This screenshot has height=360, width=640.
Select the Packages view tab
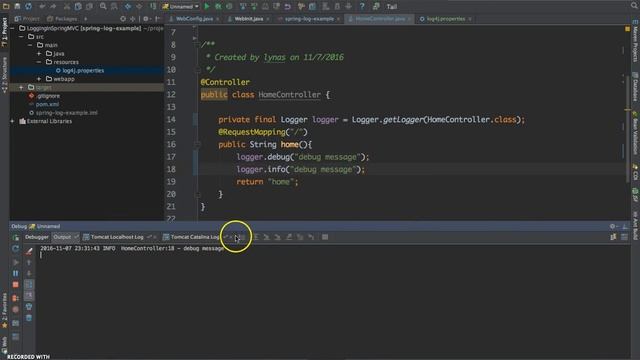62,19
